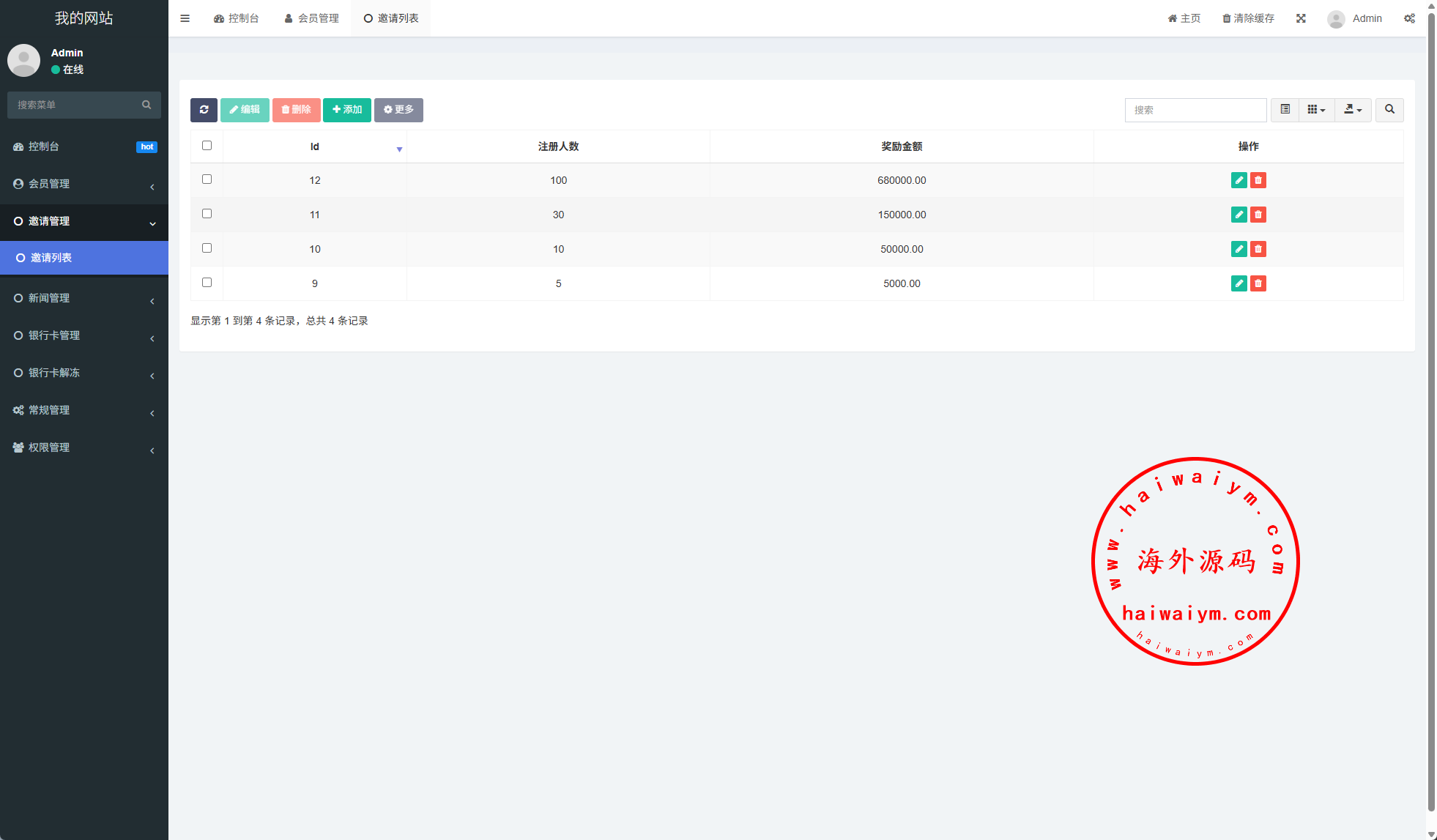Expand the 银行卡管理 sidebar menu

point(83,335)
